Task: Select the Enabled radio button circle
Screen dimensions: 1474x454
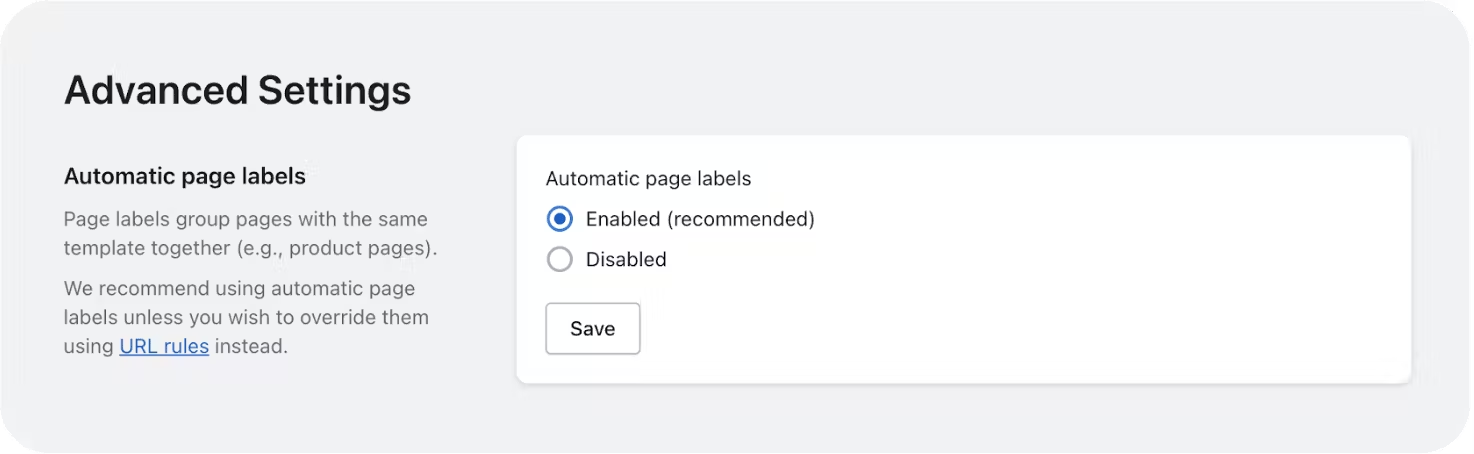Action: 560,219
